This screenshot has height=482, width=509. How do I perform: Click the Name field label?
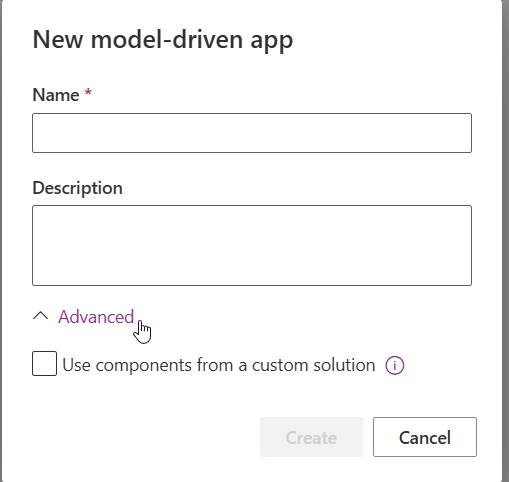tap(56, 95)
